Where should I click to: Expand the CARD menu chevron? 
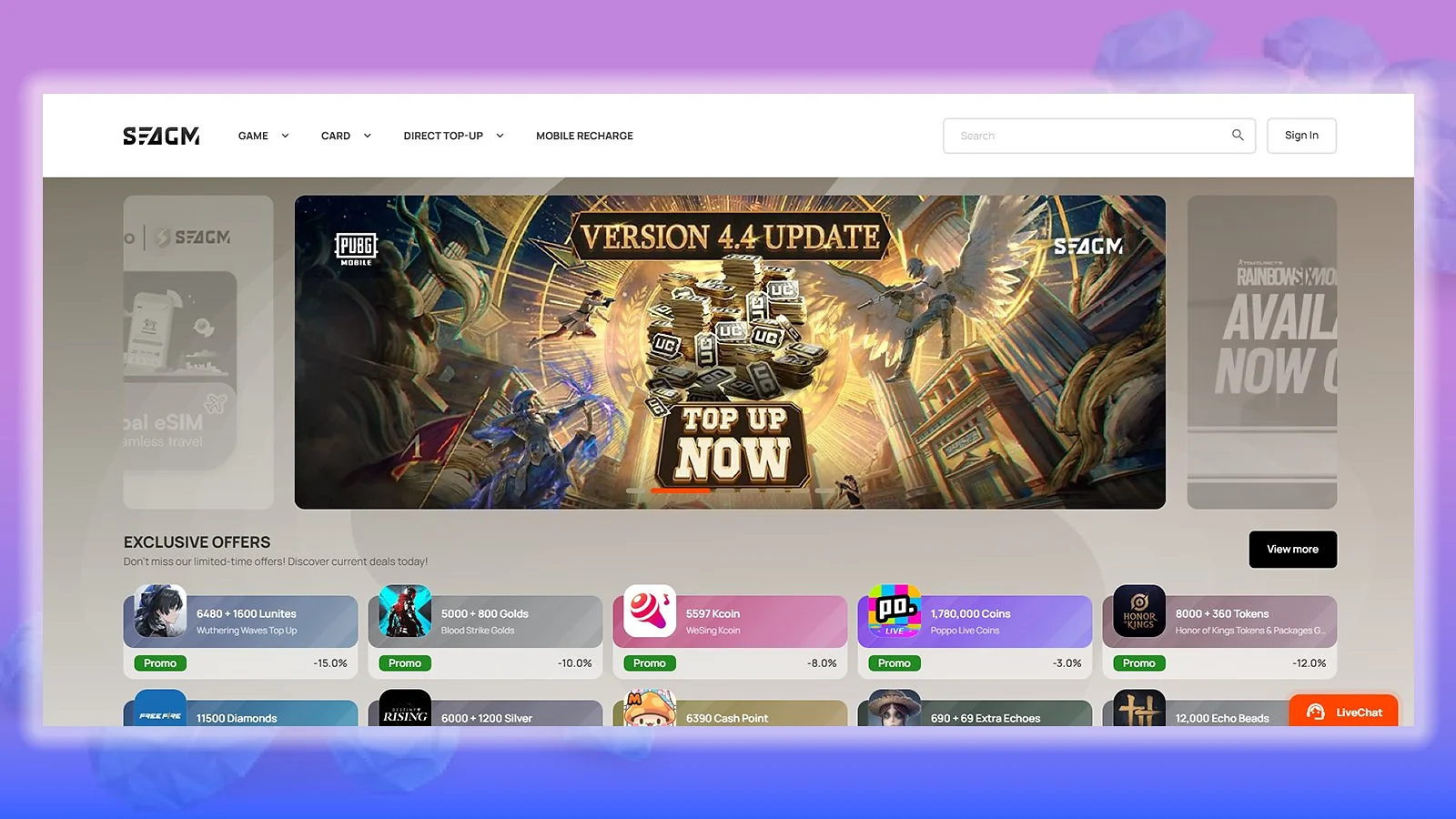point(368,136)
